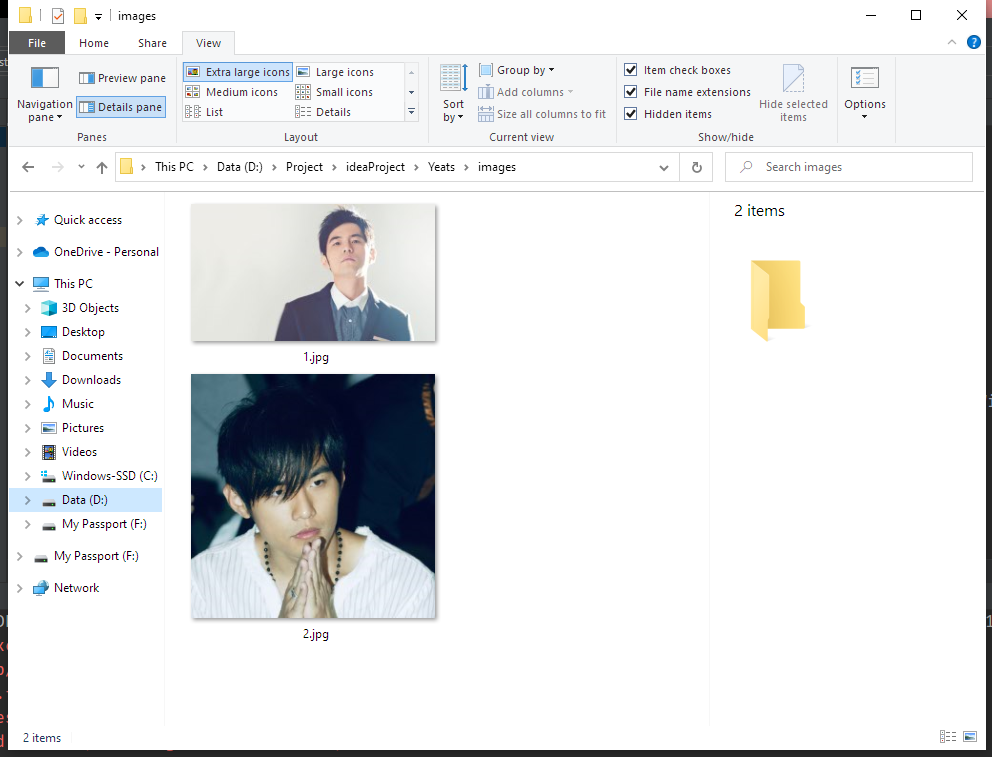The width and height of the screenshot is (992, 757).
Task: Select Videos in navigation tree
Action: 79,452
